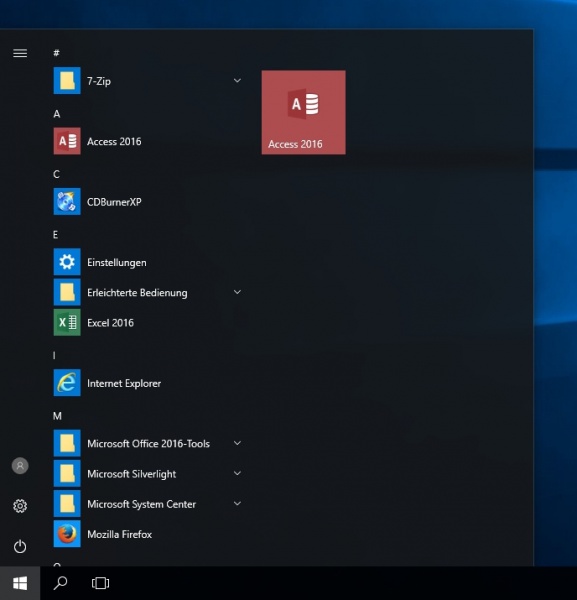The width and height of the screenshot is (577, 600).
Task: Click the CDBurnerXP disc icon
Action: (67, 202)
